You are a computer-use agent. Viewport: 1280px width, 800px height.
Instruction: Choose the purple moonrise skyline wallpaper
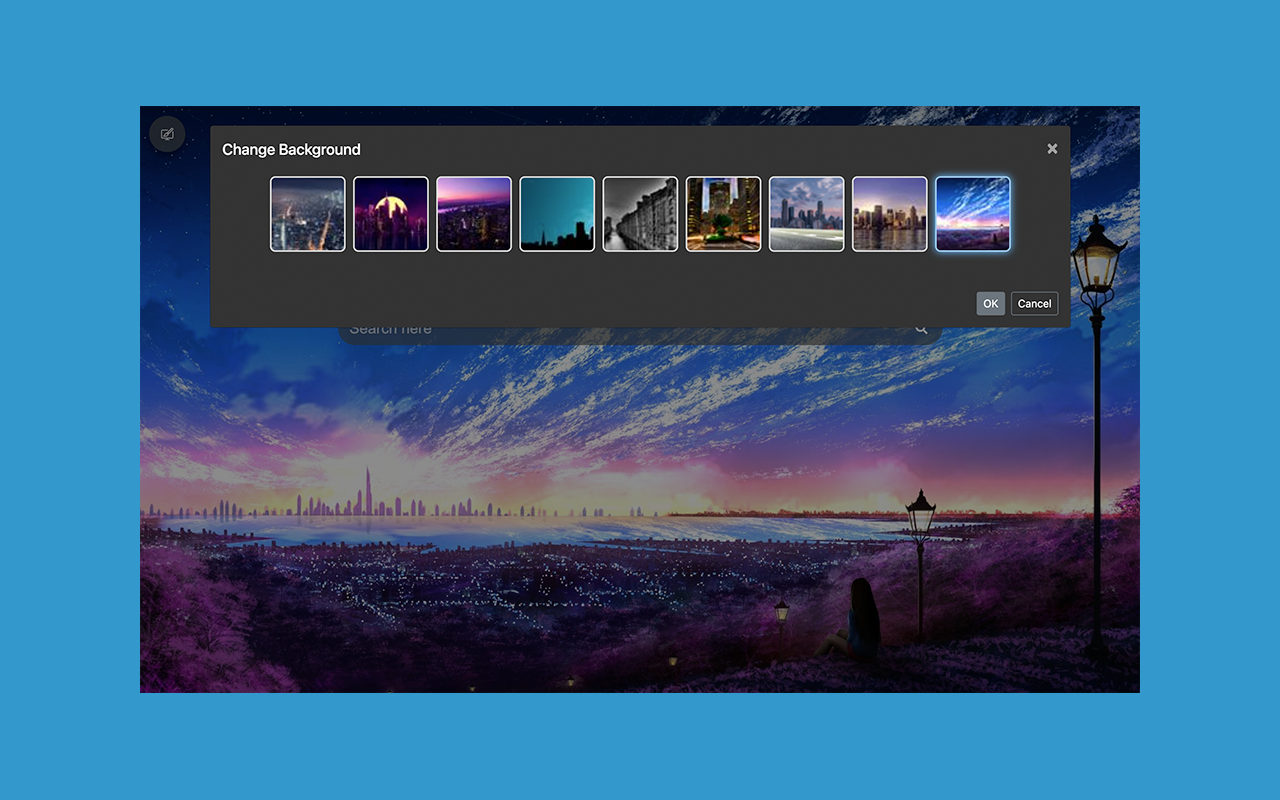(x=390, y=213)
